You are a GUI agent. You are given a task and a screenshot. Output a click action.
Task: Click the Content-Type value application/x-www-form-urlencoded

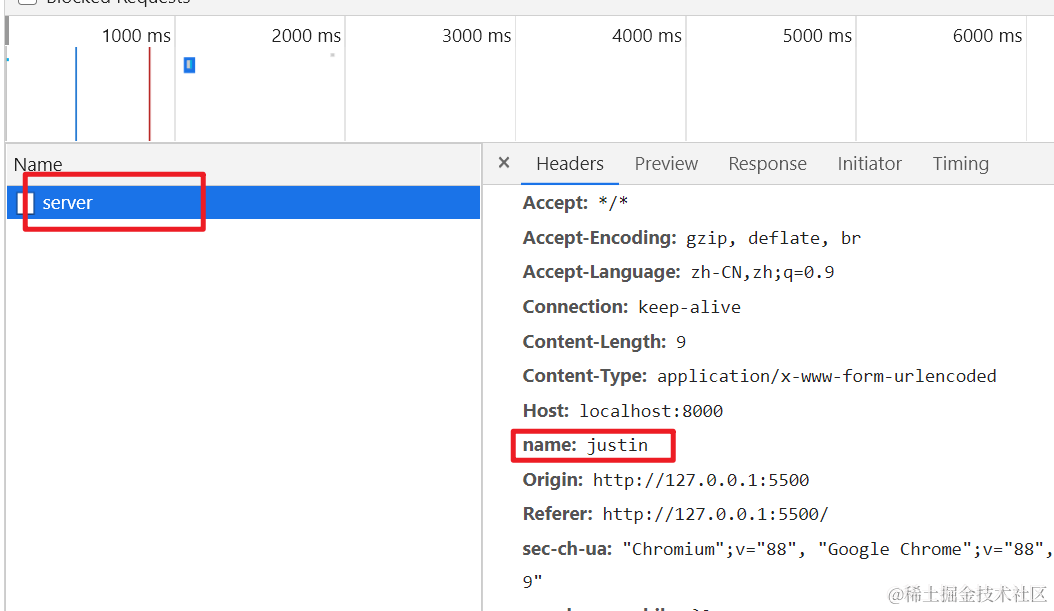827,376
